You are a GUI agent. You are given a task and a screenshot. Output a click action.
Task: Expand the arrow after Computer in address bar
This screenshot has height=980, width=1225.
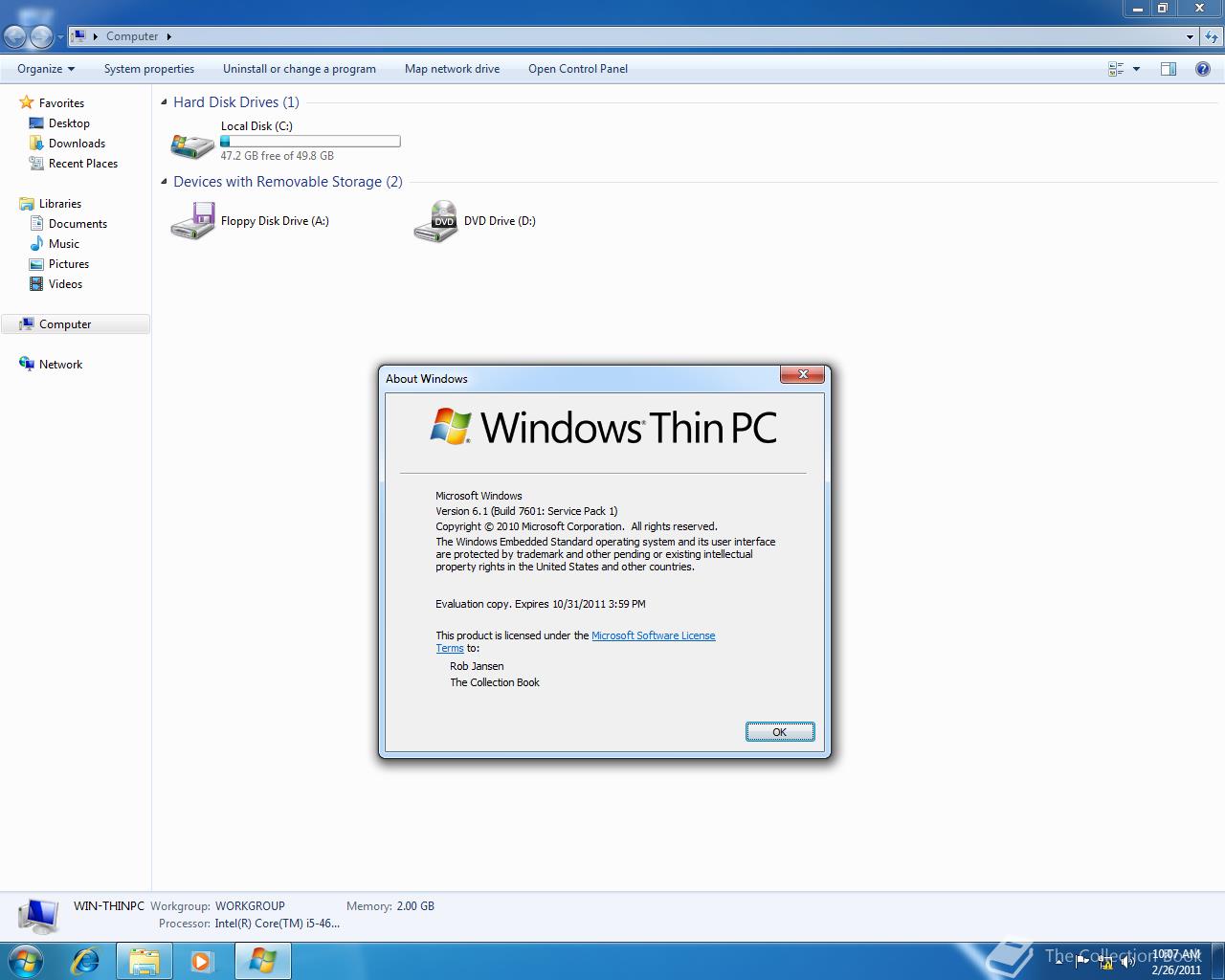[x=169, y=36]
